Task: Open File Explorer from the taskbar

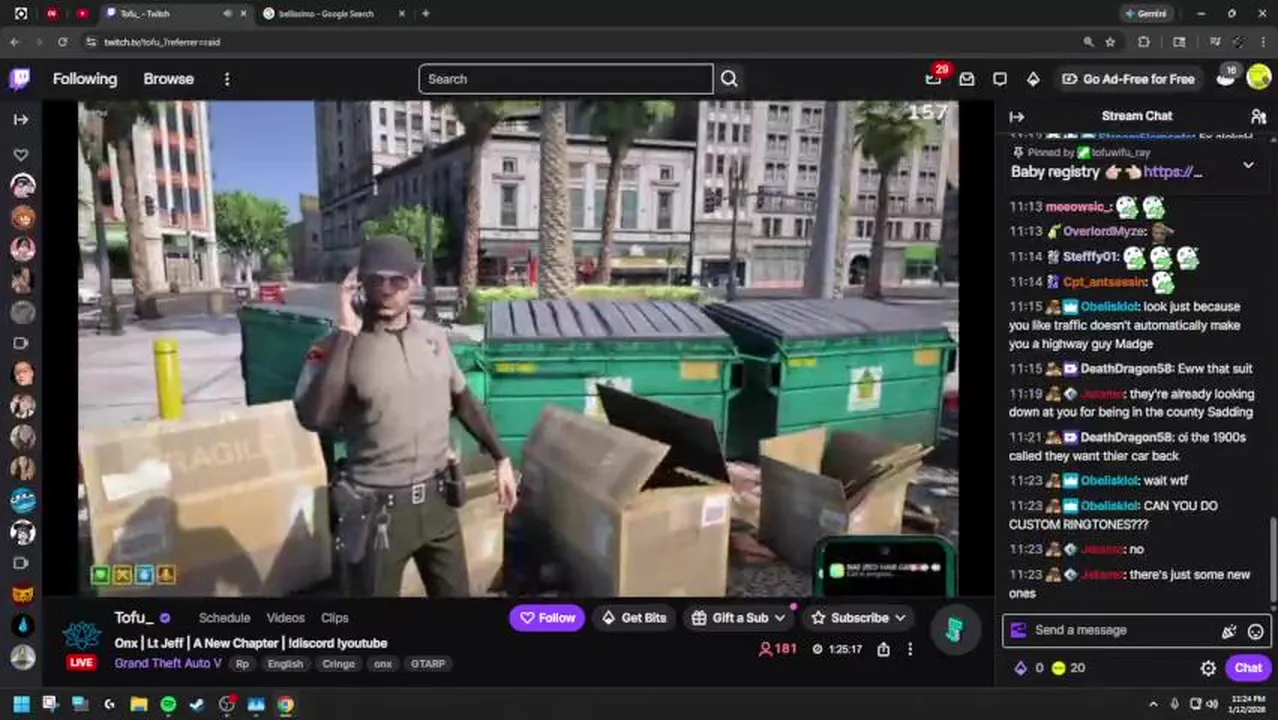Action: point(139,704)
